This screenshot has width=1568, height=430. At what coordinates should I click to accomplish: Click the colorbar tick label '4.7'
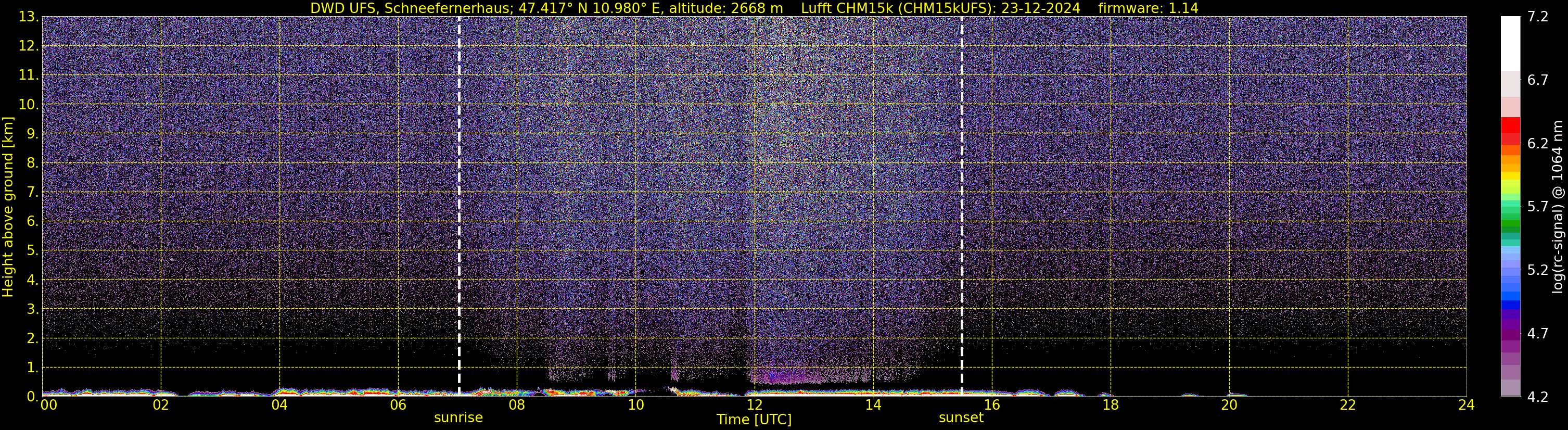tap(1538, 333)
